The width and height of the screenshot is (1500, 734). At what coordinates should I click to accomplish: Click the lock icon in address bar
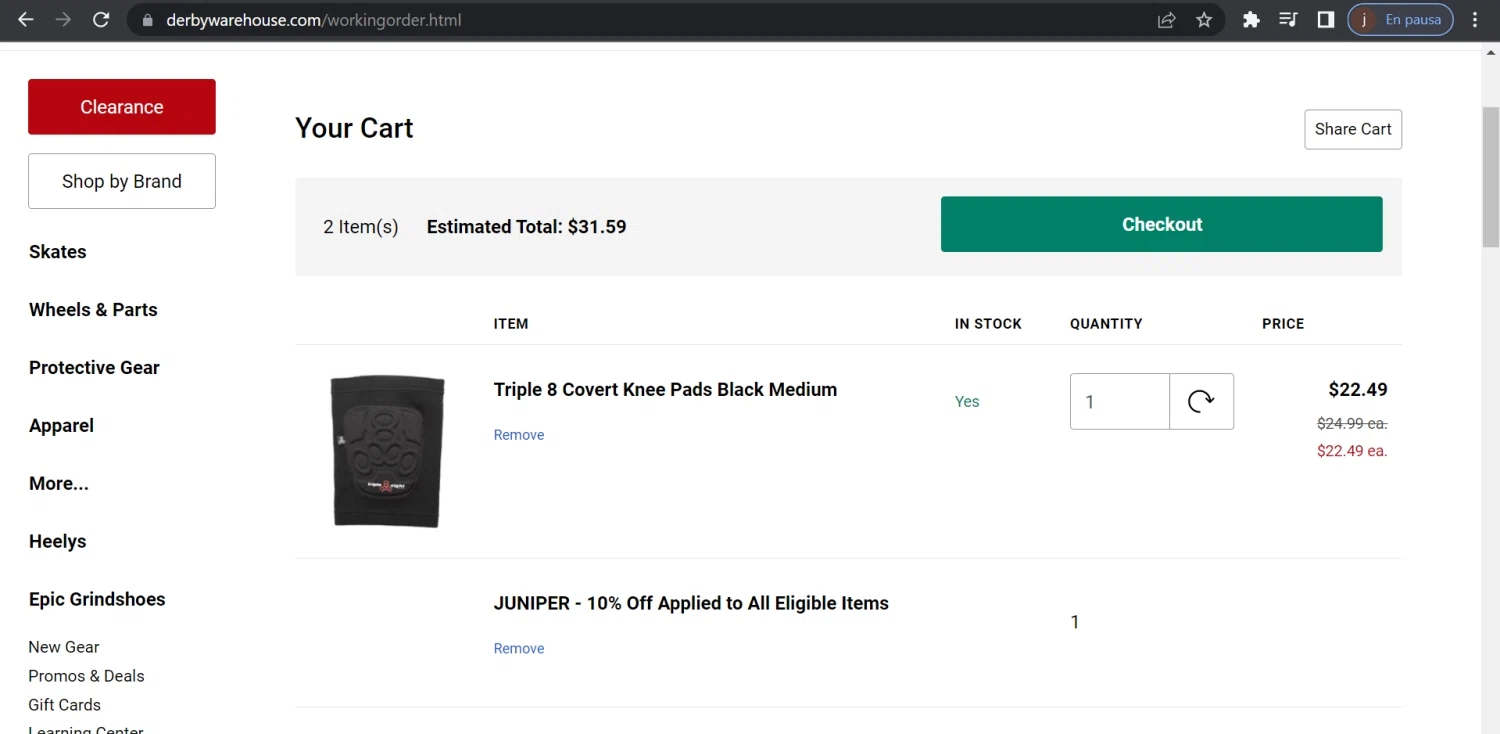(x=147, y=20)
